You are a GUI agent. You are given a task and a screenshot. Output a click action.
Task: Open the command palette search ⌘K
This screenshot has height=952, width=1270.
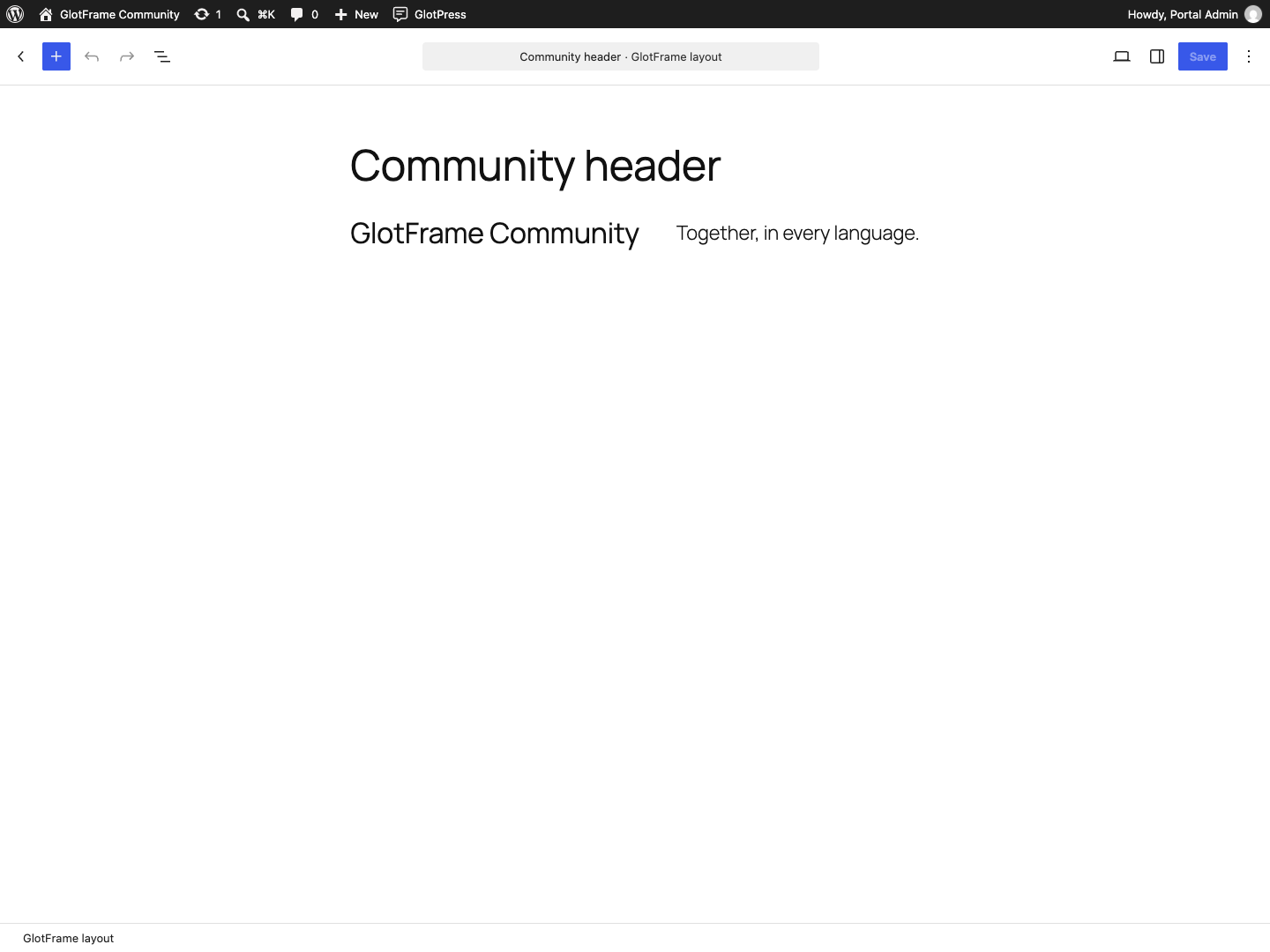point(256,14)
